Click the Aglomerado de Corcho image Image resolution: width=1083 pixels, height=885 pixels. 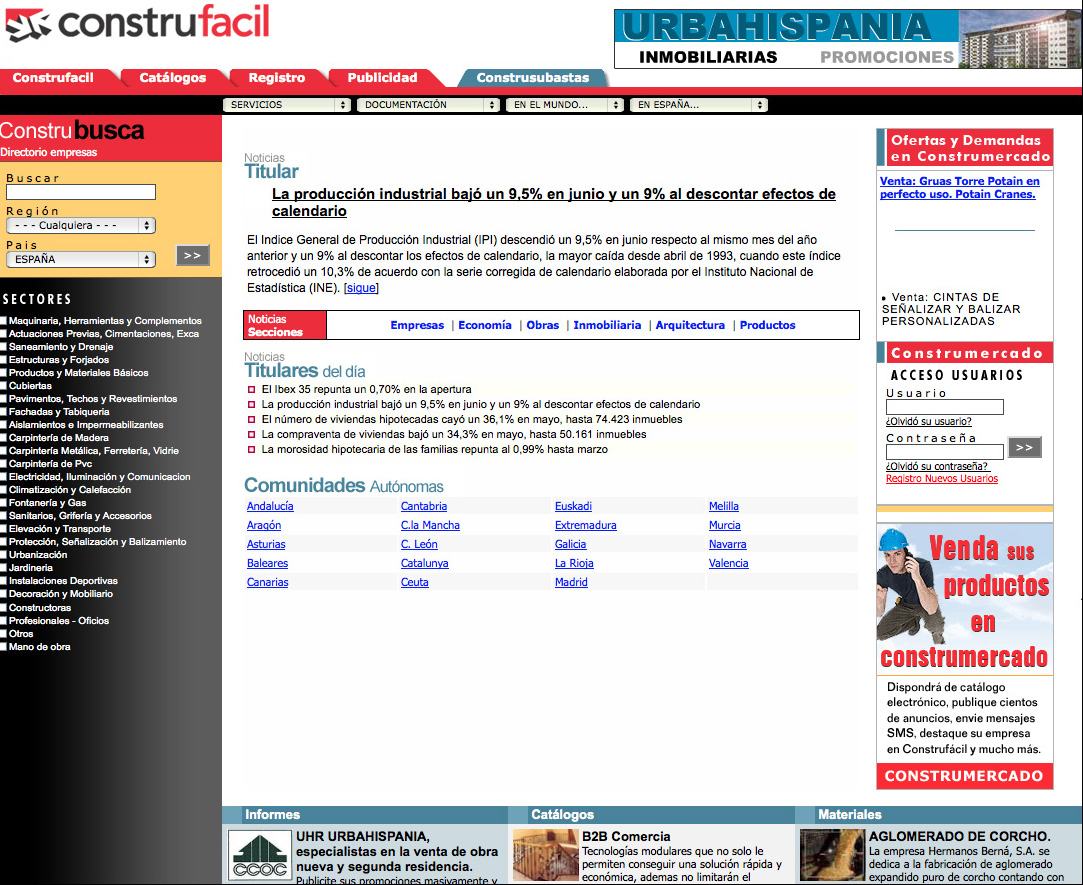pyautogui.click(x=832, y=855)
